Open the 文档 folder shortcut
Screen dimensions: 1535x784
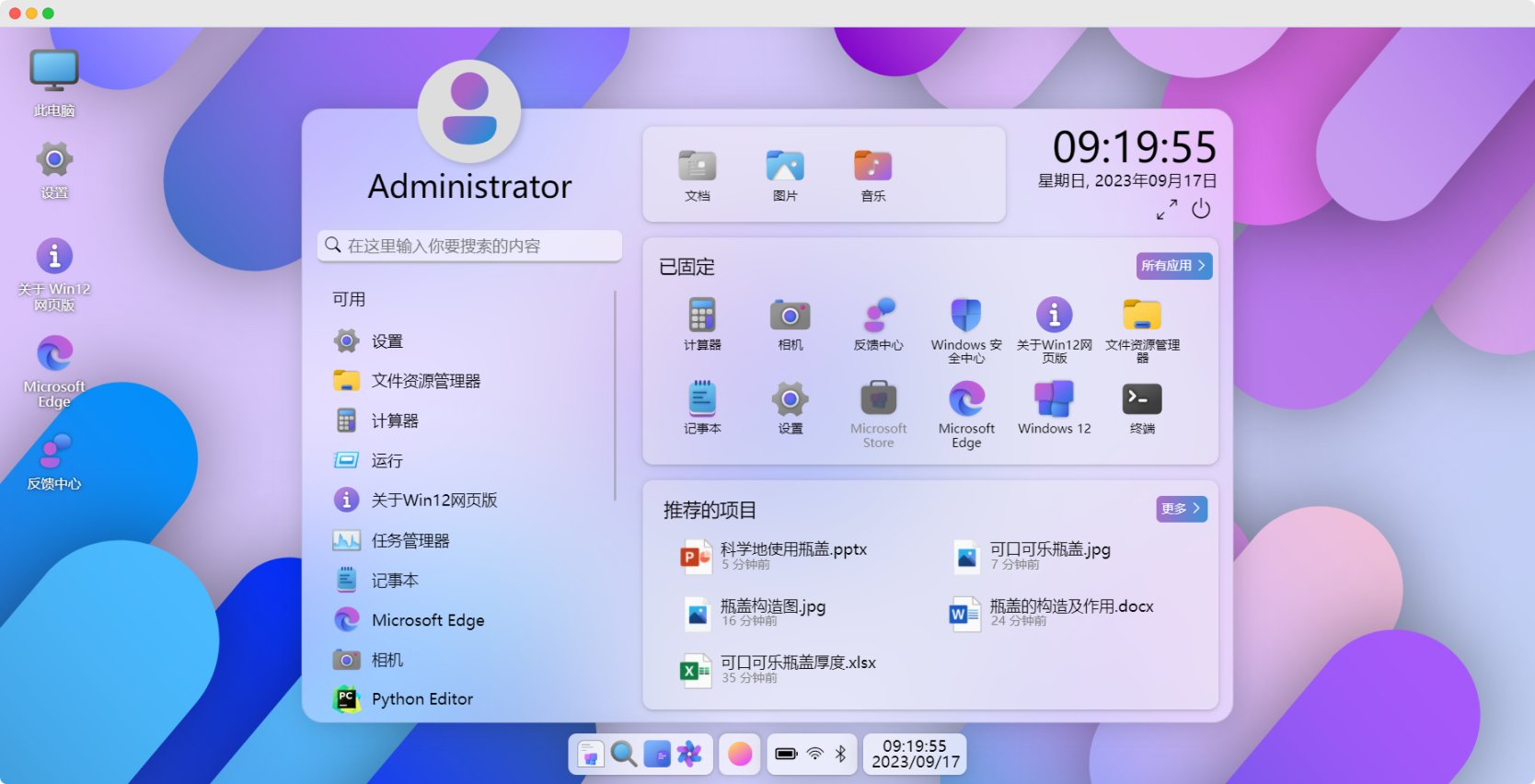(x=698, y=175)
